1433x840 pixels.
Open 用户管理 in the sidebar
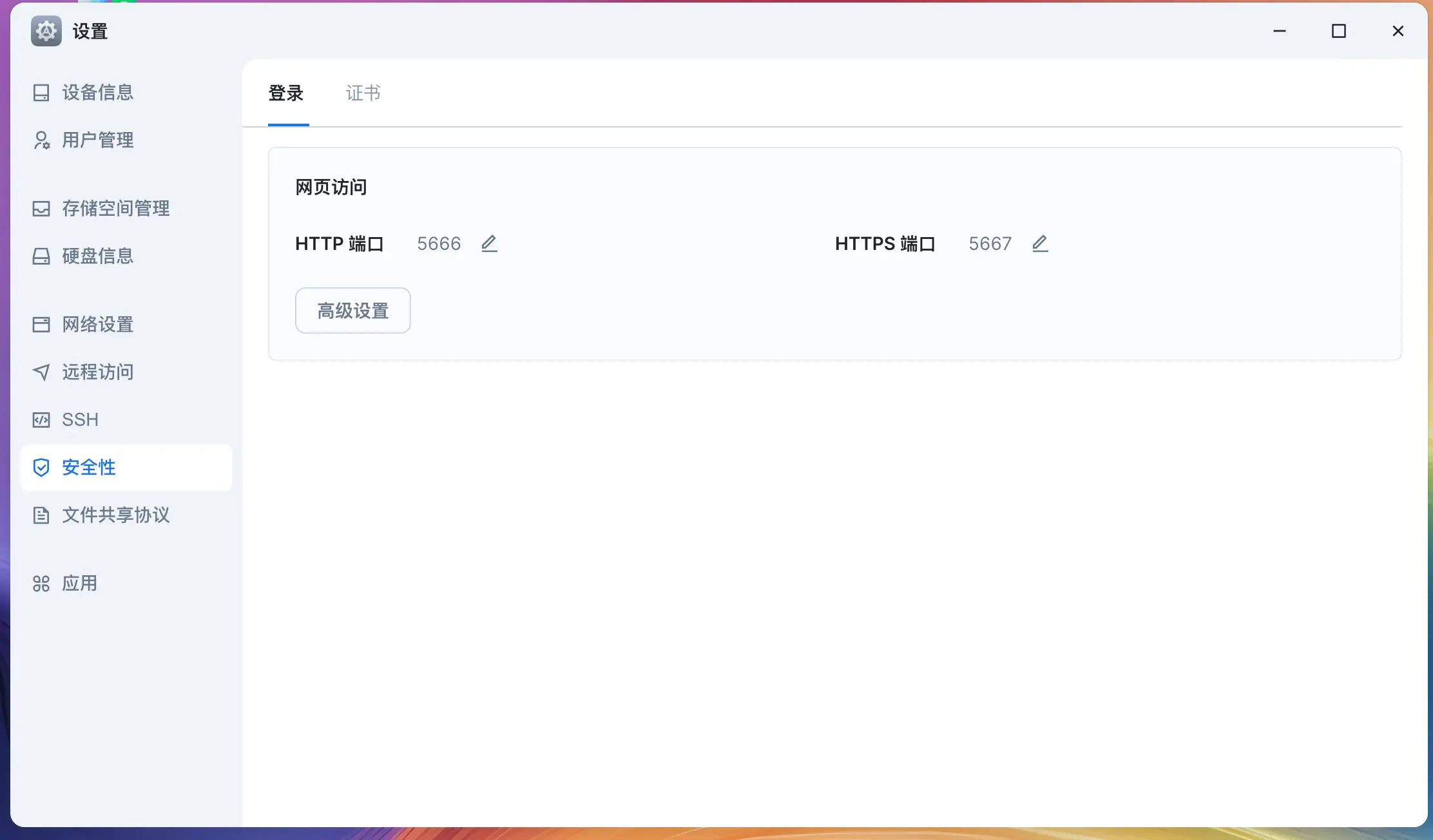126,140
